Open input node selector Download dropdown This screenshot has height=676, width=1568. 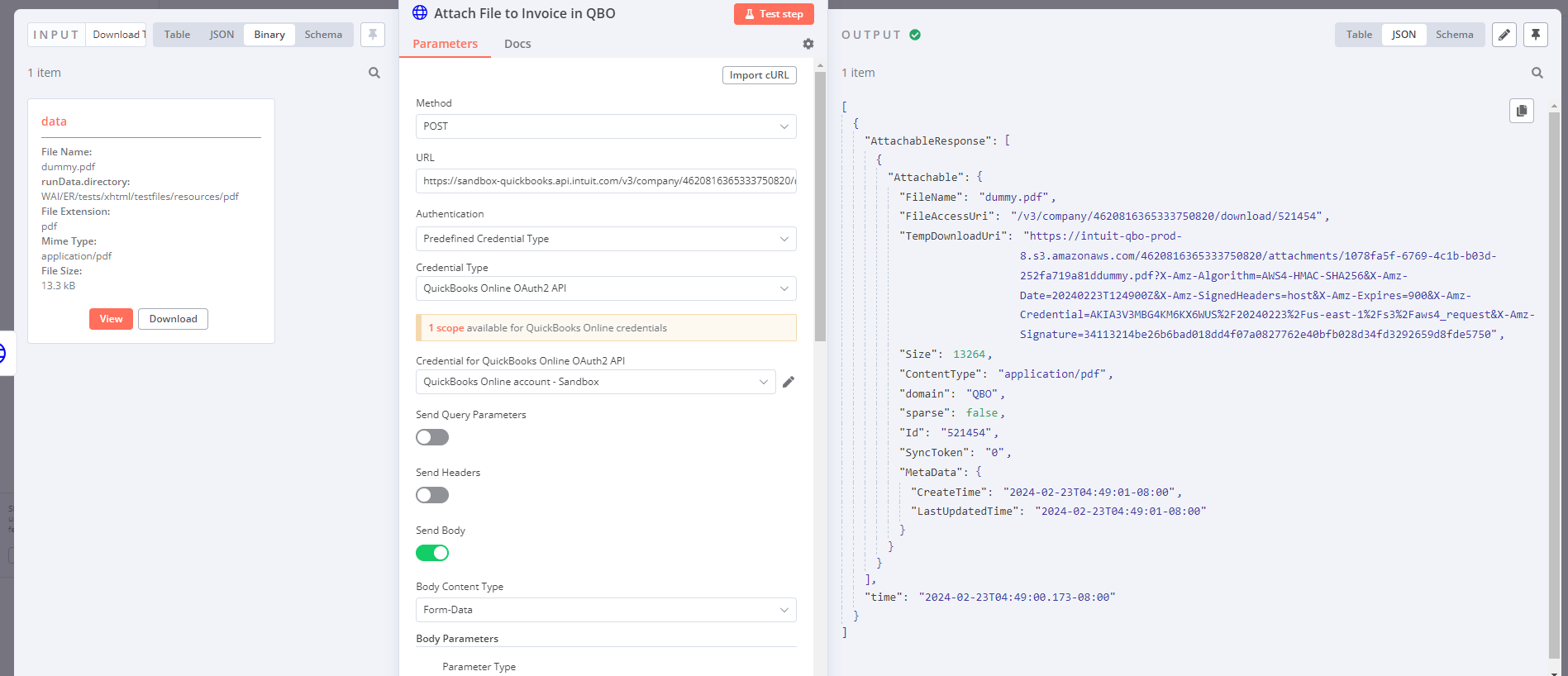[x=117, y=35]
